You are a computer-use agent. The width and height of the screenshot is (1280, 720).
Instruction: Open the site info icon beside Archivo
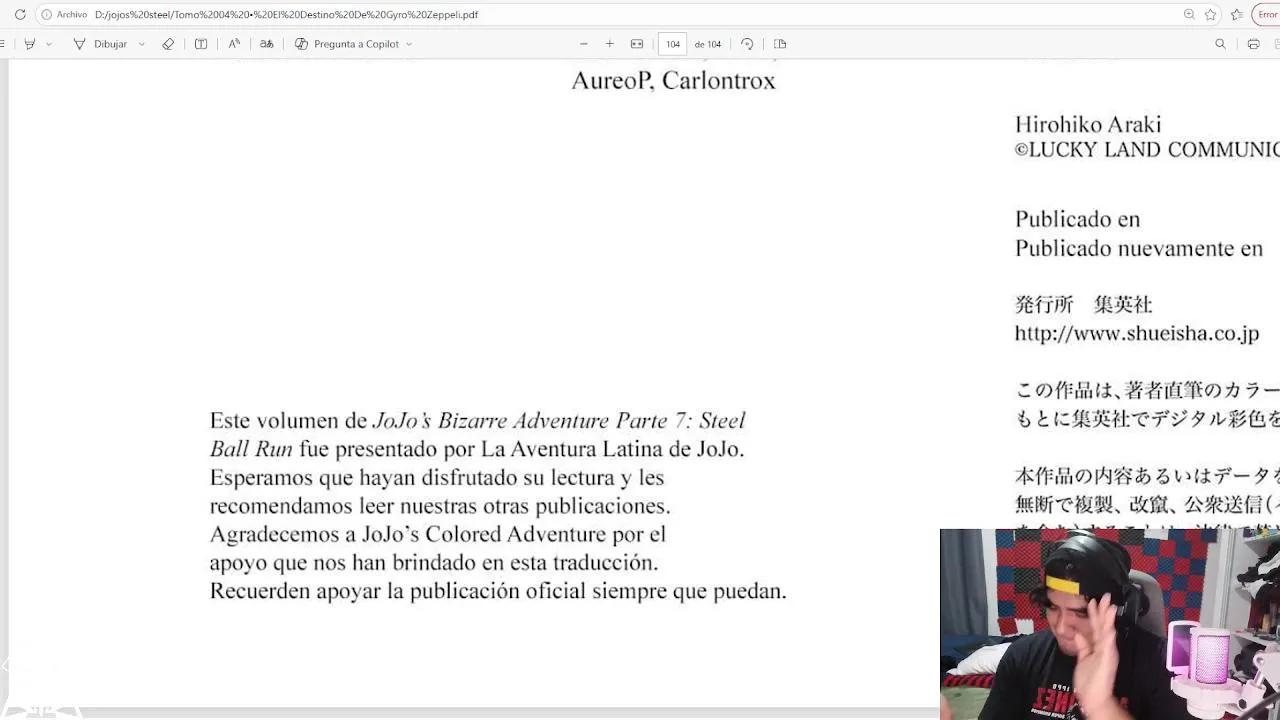pyautogui.click(x=47, y=15)
